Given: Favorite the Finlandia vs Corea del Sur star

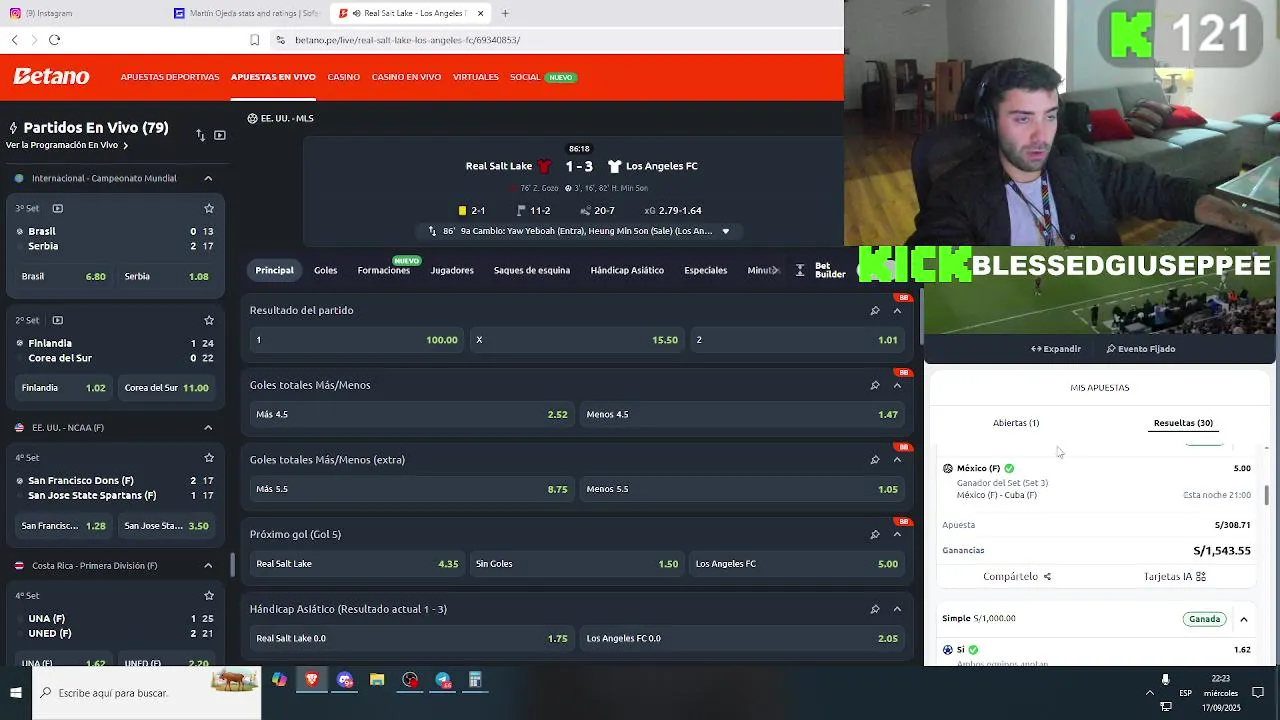Looking at the screenshot, I should click(209, 320).
